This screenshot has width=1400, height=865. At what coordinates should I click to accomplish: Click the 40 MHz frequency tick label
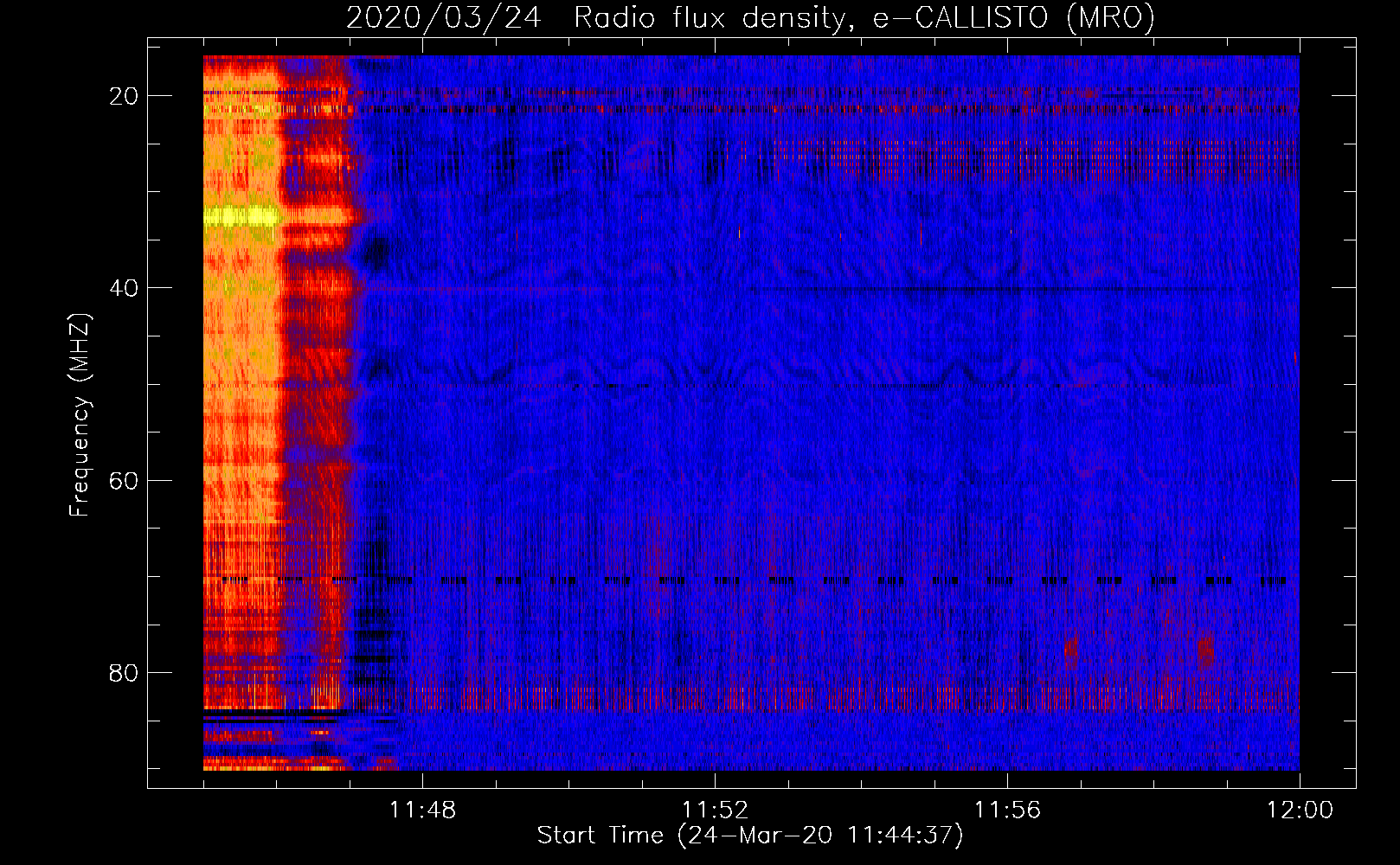(124, 288)
